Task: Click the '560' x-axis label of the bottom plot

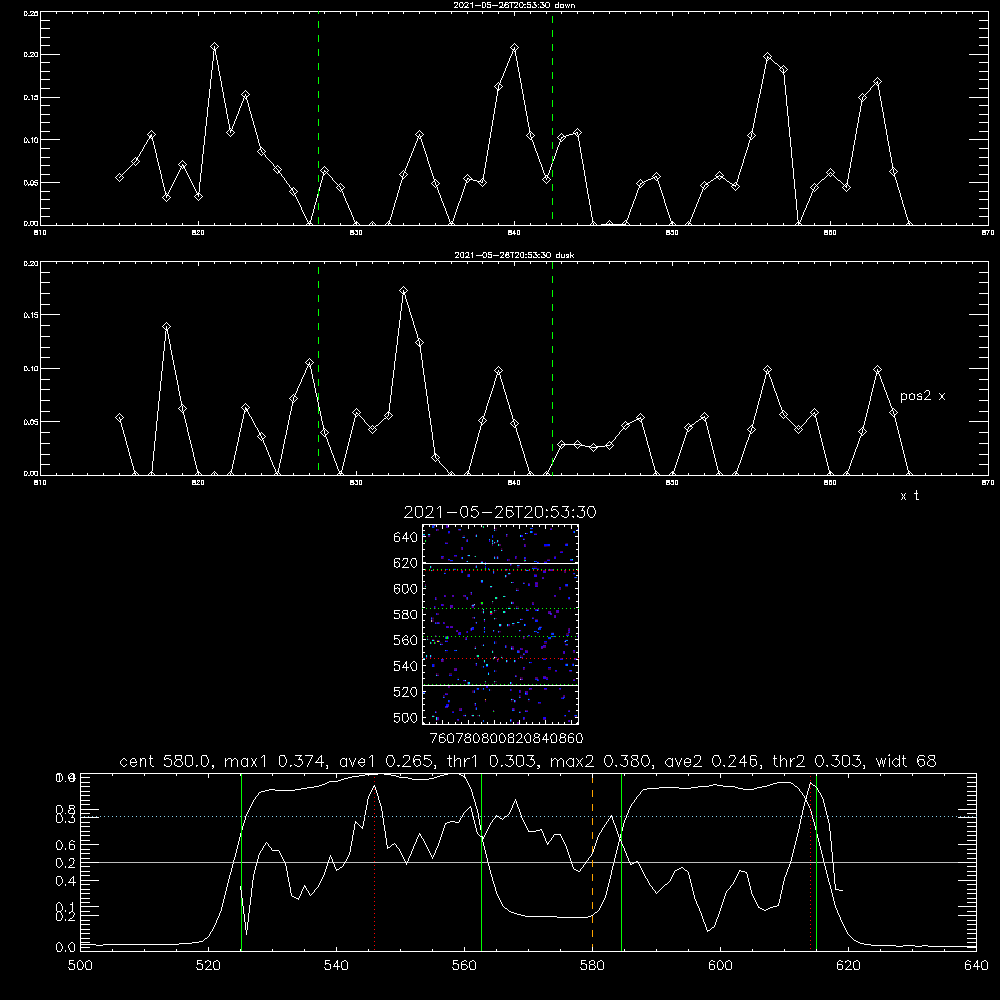Action: 464,966
